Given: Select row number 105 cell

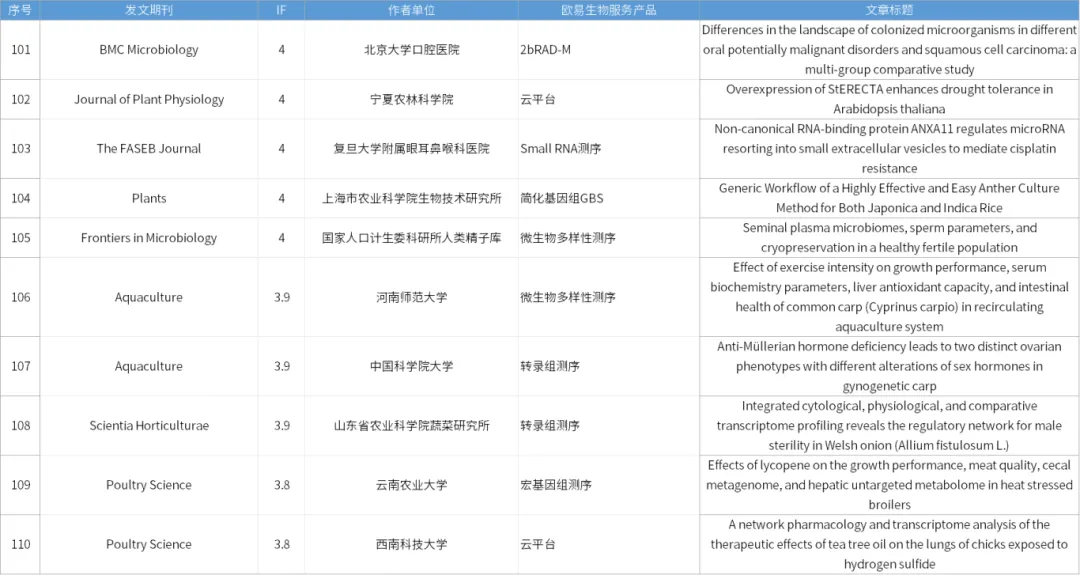Looking at the screenshot, I should (20, 238).
